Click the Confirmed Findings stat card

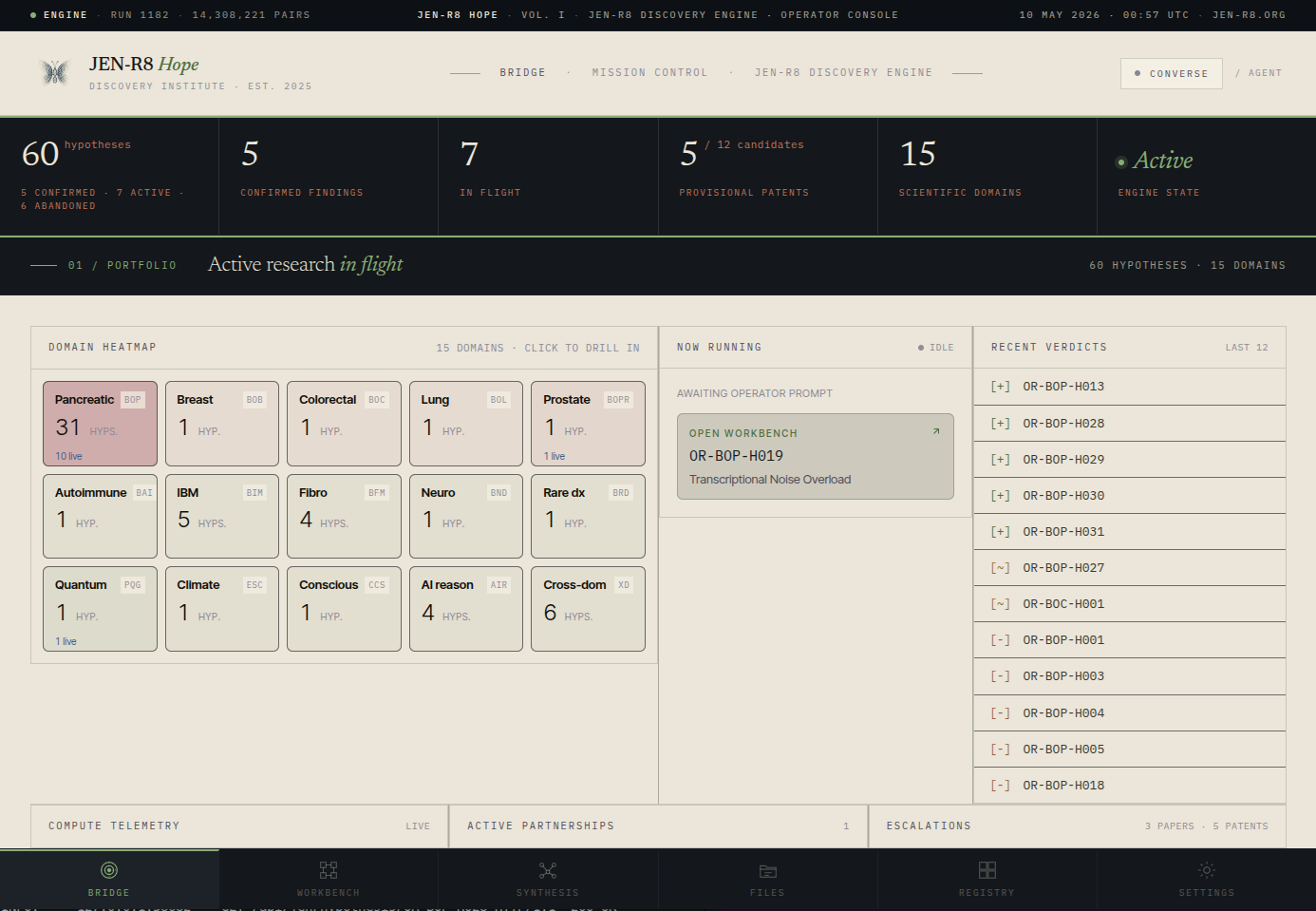329,176
